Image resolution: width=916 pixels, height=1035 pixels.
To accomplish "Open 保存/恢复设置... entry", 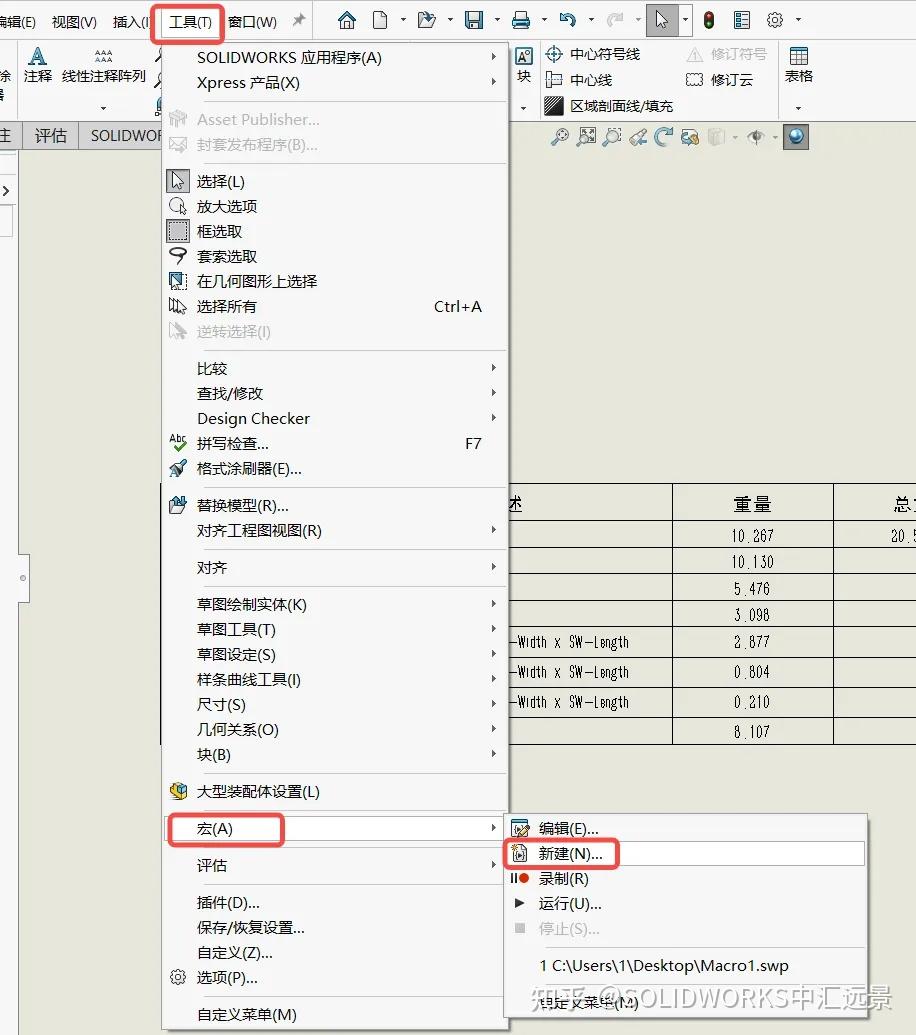I will (x=336, y=927).
